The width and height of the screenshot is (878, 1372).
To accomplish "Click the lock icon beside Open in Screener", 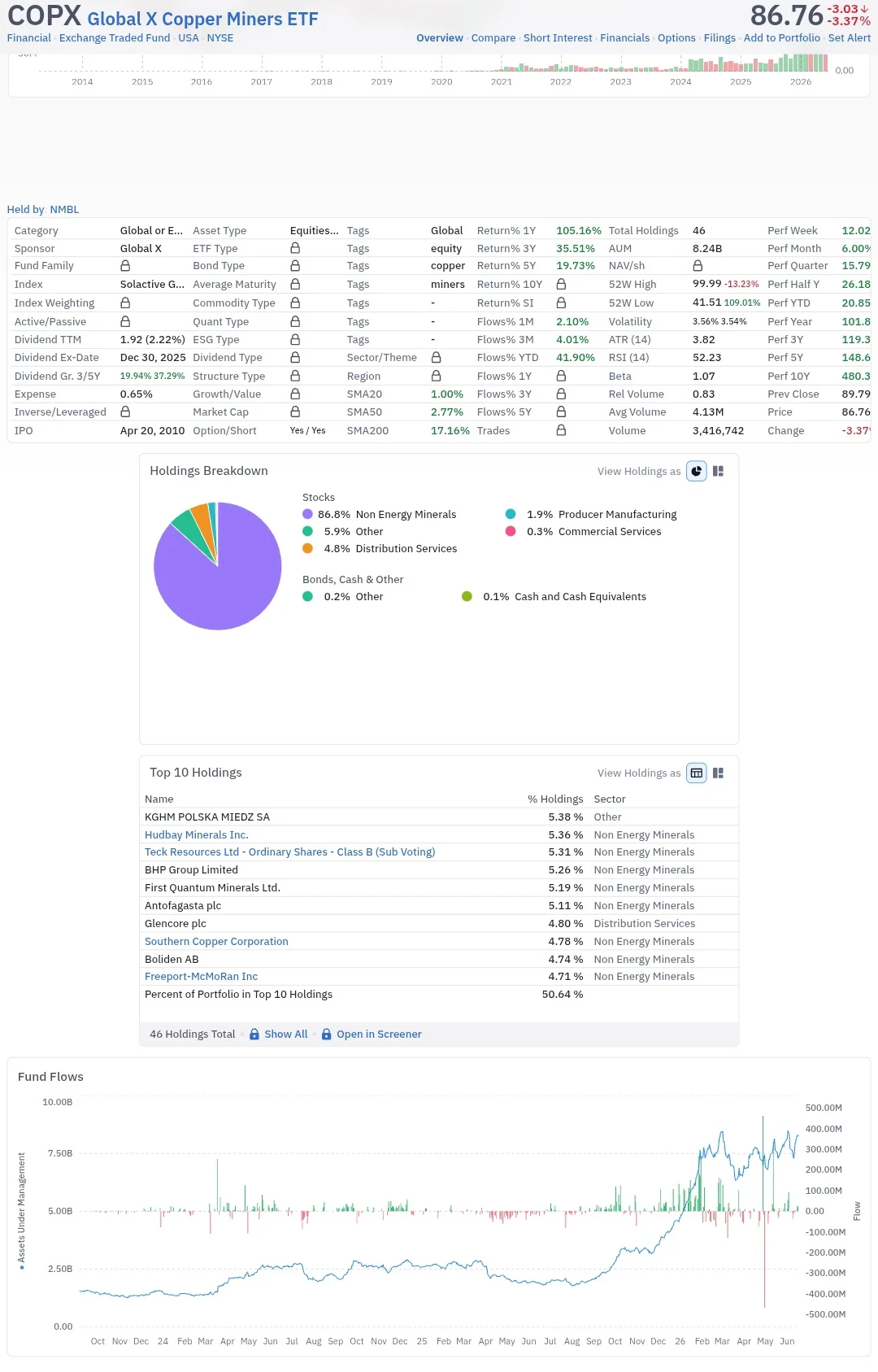I will pyautogui.click(x=327, y=1034).
